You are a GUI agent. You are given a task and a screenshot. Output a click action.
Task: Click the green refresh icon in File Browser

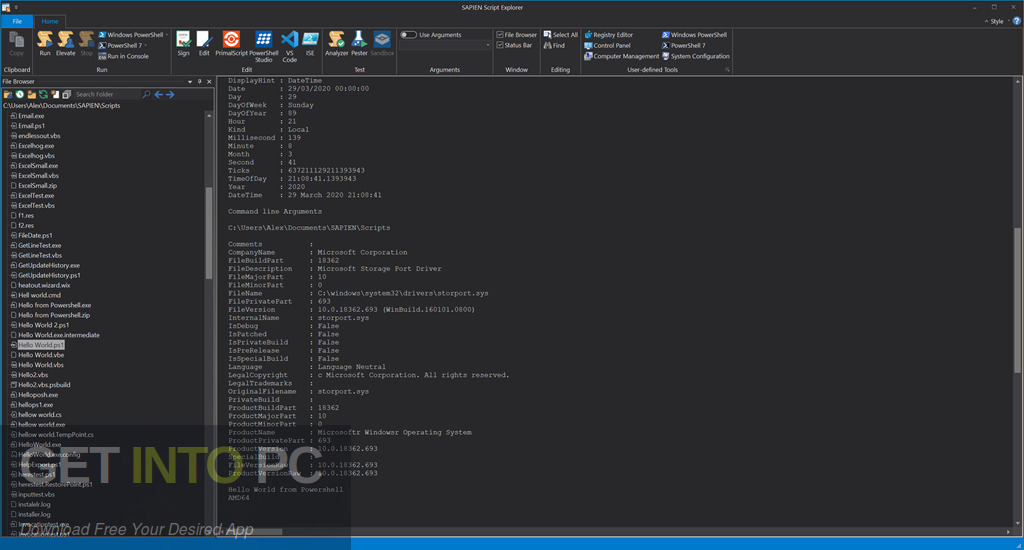[43, 95]
